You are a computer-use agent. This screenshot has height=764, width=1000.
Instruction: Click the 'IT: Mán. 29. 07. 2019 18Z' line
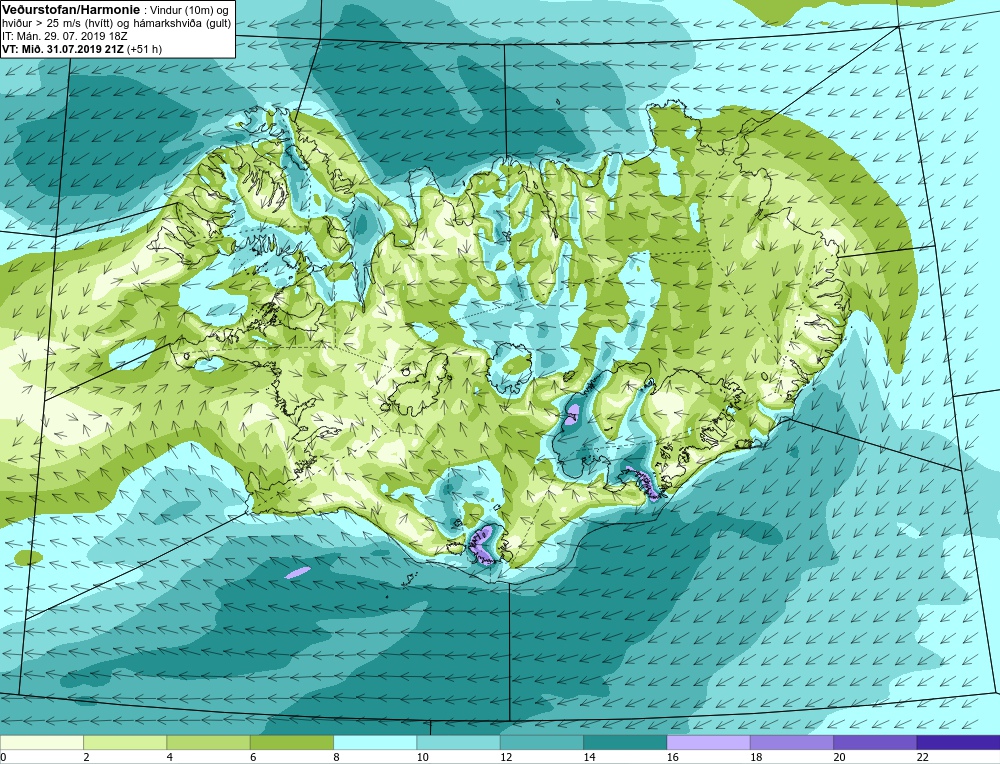coord(64,36)
